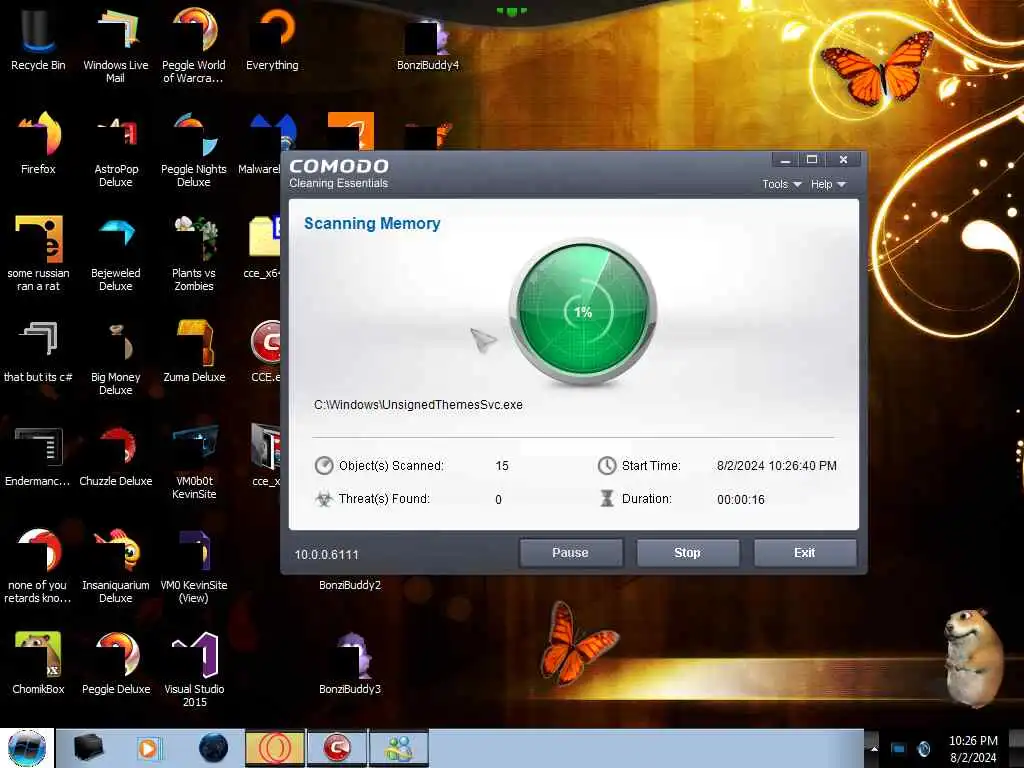Open the Windows Start menu
The width and height of the screenshot is (1024, 768).
tap(27, 748)
